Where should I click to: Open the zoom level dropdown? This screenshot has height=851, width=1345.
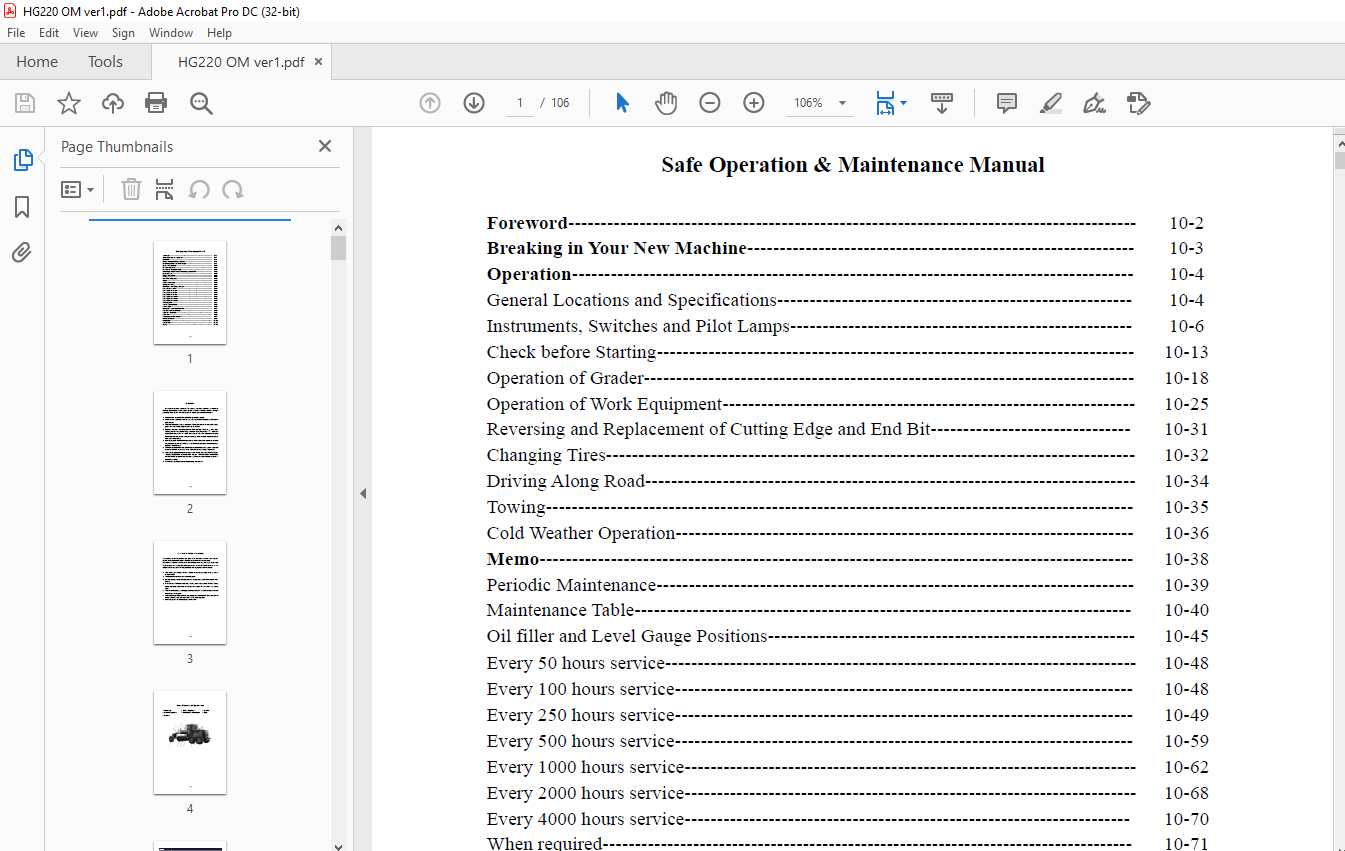pos(843,103)
